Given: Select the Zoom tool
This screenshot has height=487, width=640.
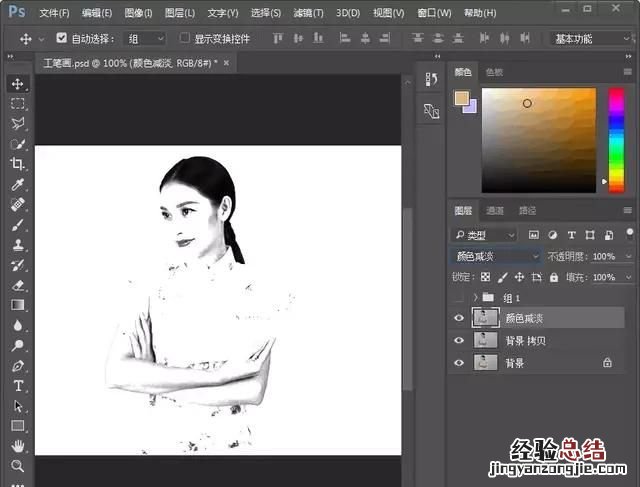Looking at the screenshot, I should [18, 466].
